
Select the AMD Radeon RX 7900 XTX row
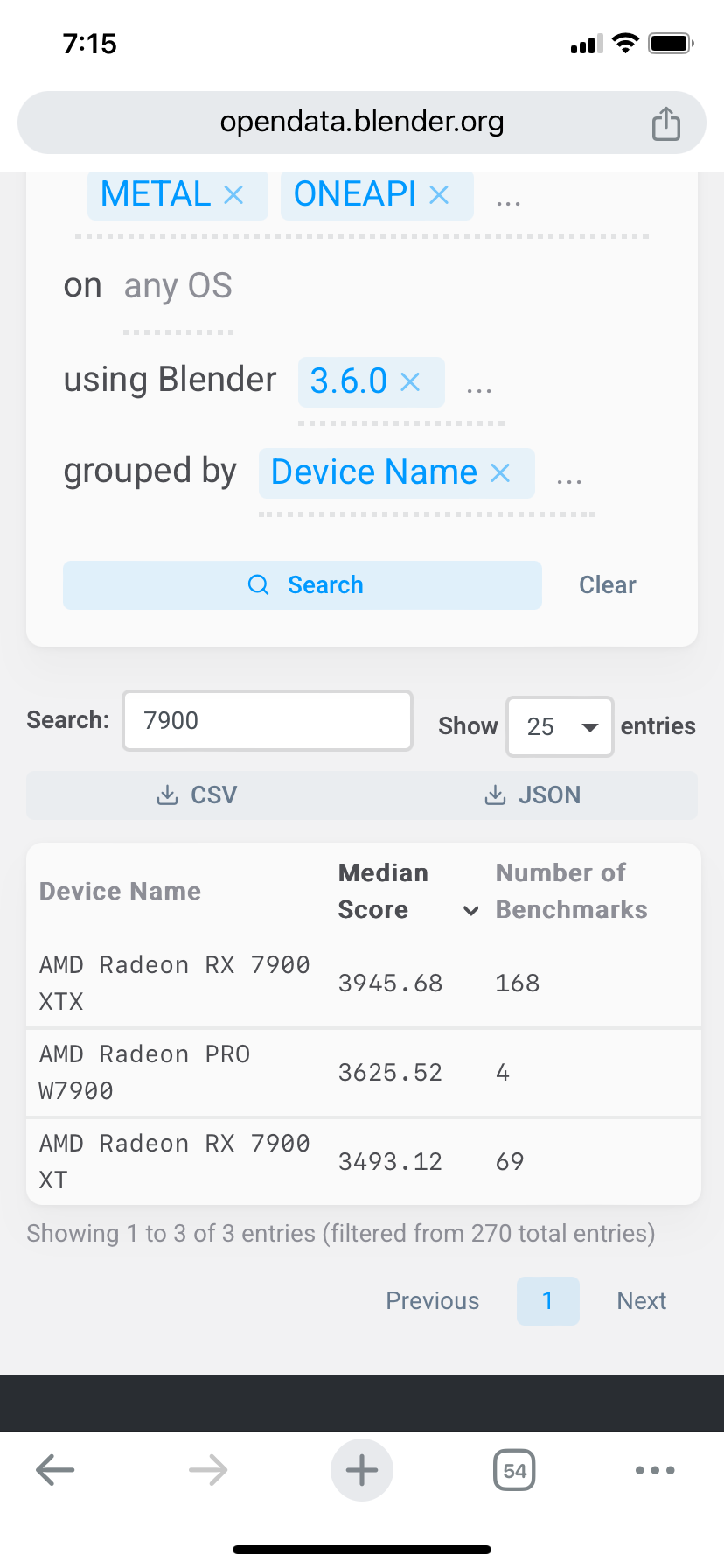(x=364, y=983)
